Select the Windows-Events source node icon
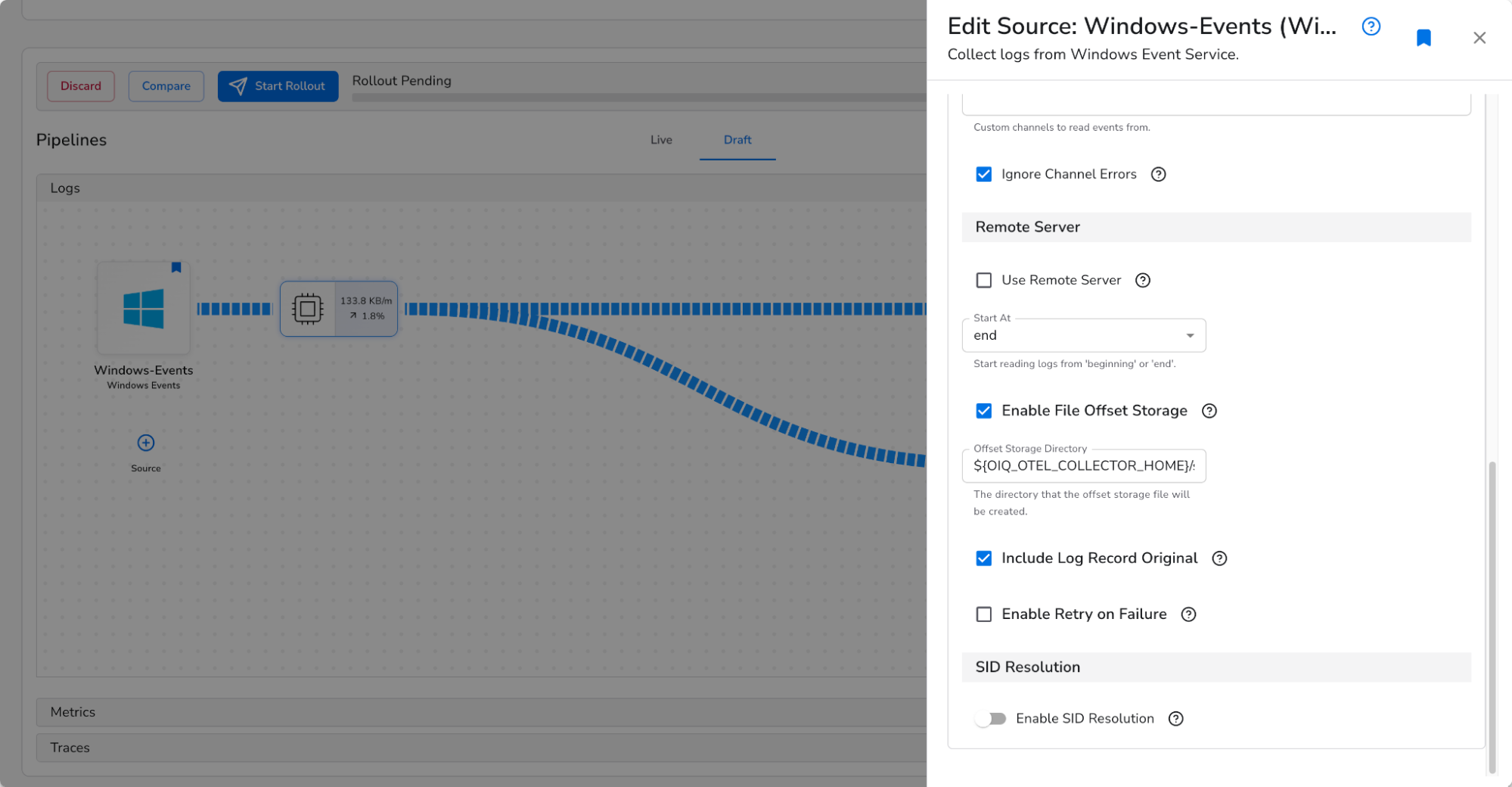 (x=144, y=306)
